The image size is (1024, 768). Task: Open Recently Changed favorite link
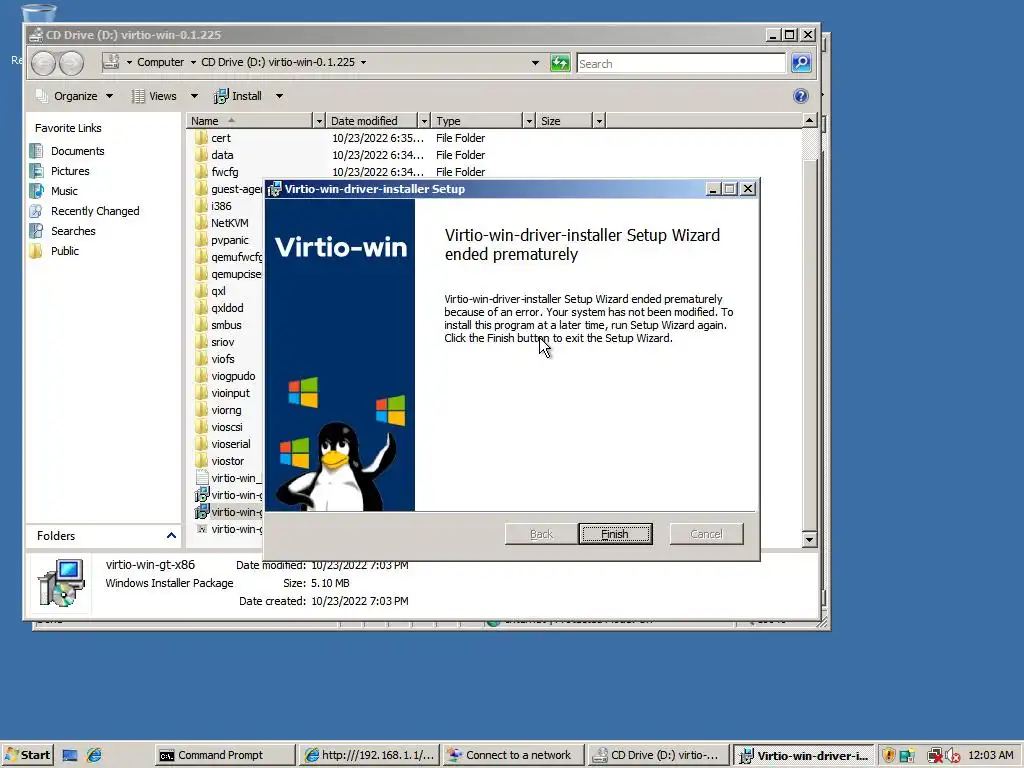click(x=95, y=211)
